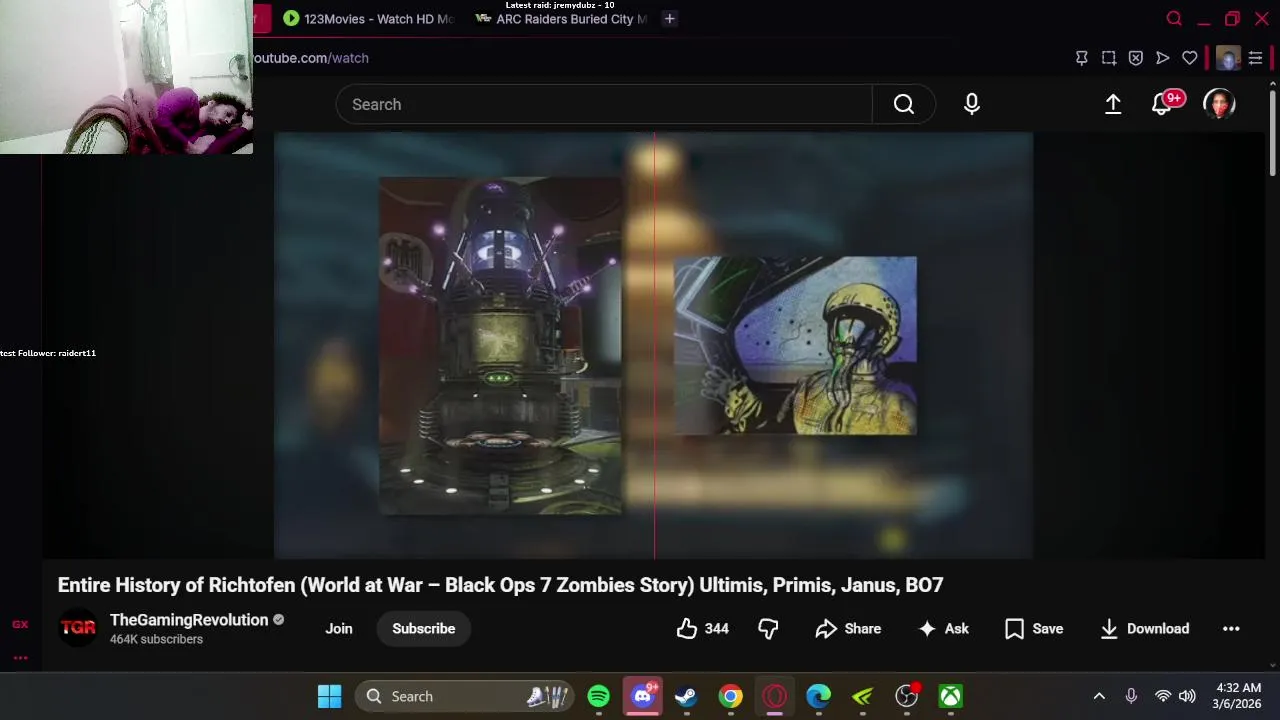Screen dimensions: 1280x720
Task: Add page to bookmarks heart icon
Action: click(1189, 58)
